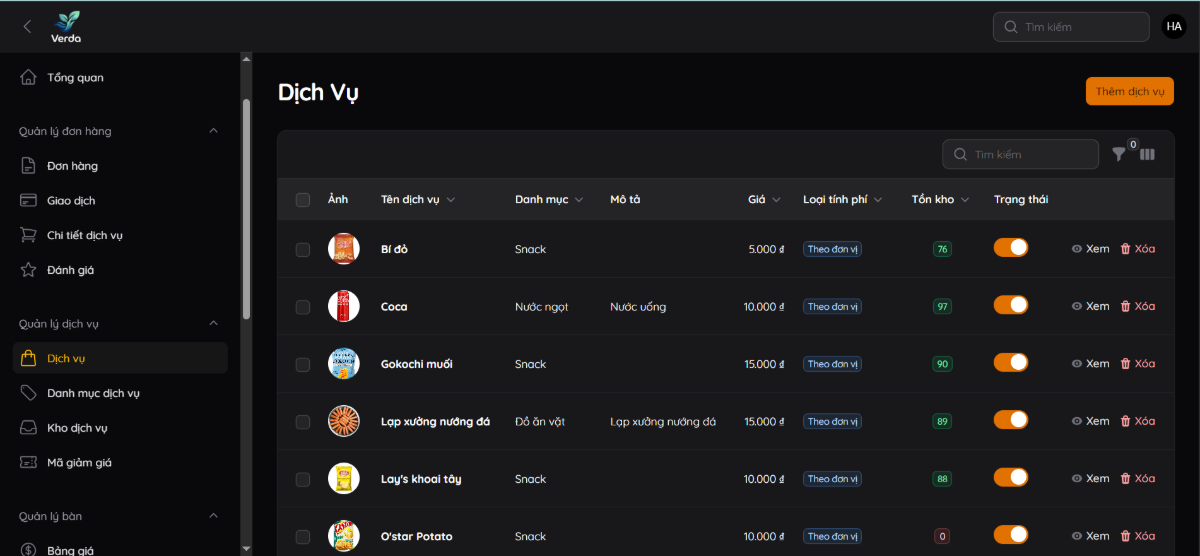The height and width of the screenshot is (556, 1200).
Task: Collapse the Quản lý dịch vụ section
Action: point(213,324)
